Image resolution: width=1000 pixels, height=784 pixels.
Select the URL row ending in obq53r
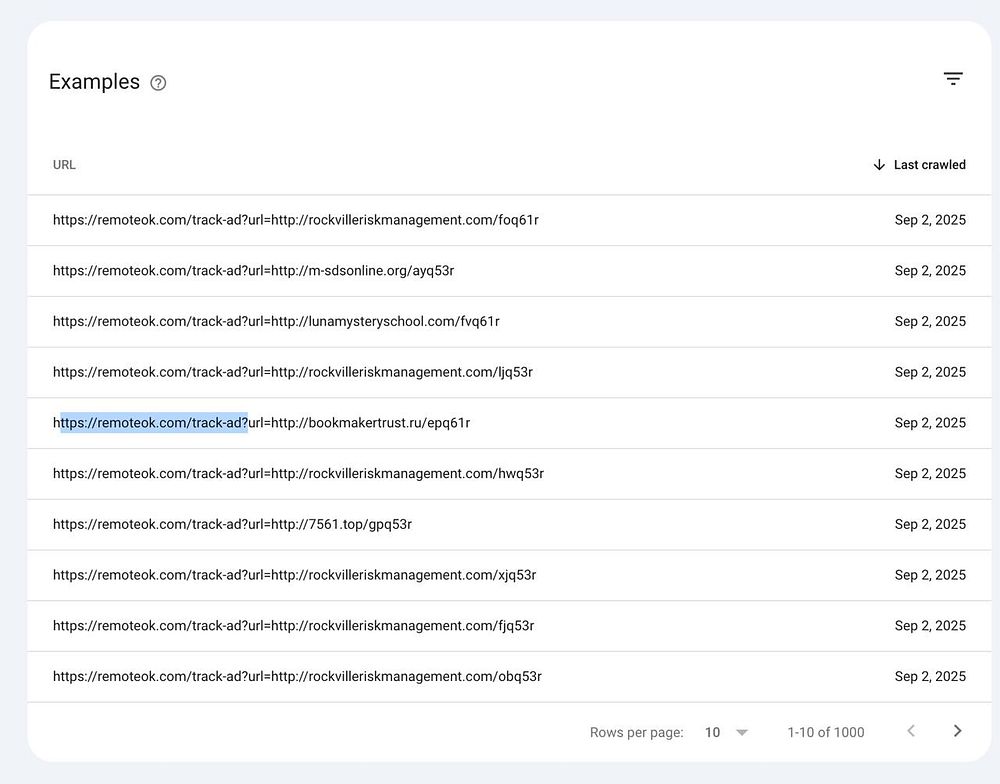click(x=509, y=677)
